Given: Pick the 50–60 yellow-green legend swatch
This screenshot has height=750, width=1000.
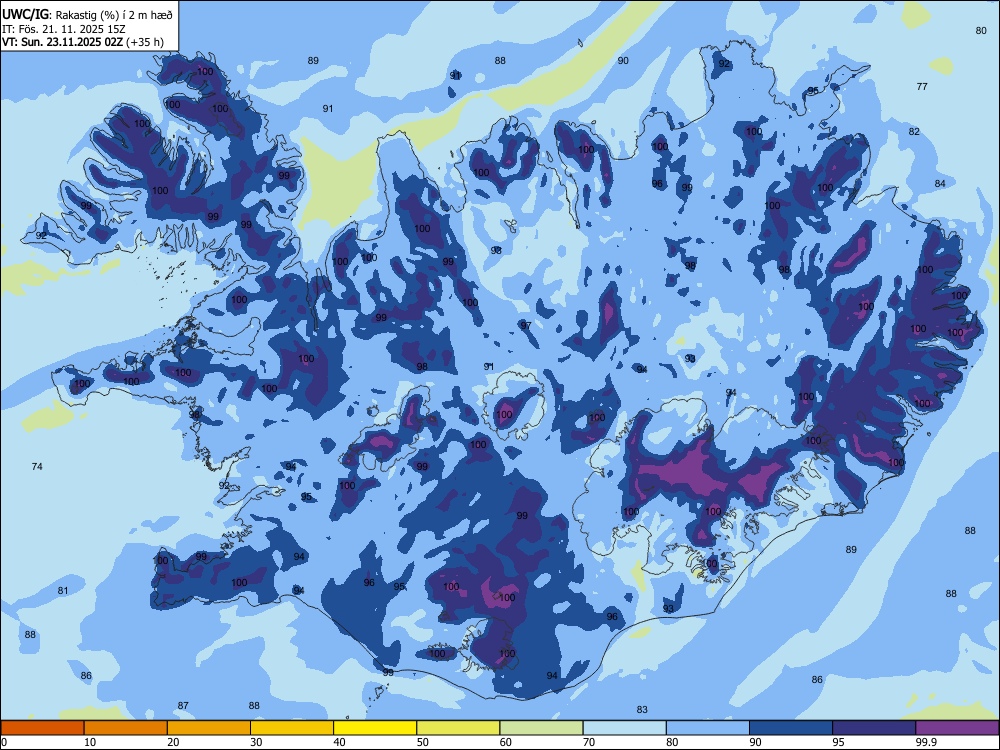Looking at the screenshot, I should coord(458,728).
